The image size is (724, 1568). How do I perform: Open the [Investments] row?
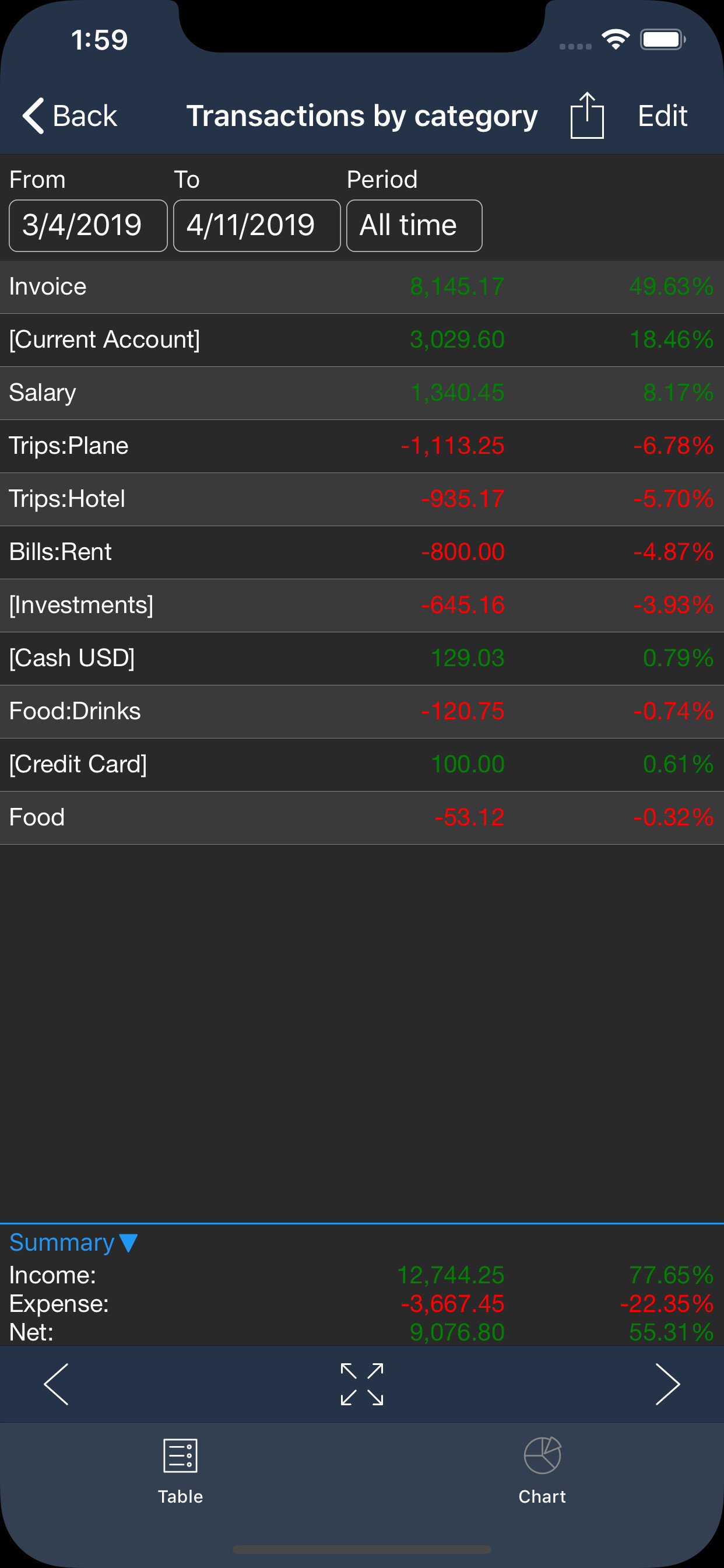tap(362, 605)
